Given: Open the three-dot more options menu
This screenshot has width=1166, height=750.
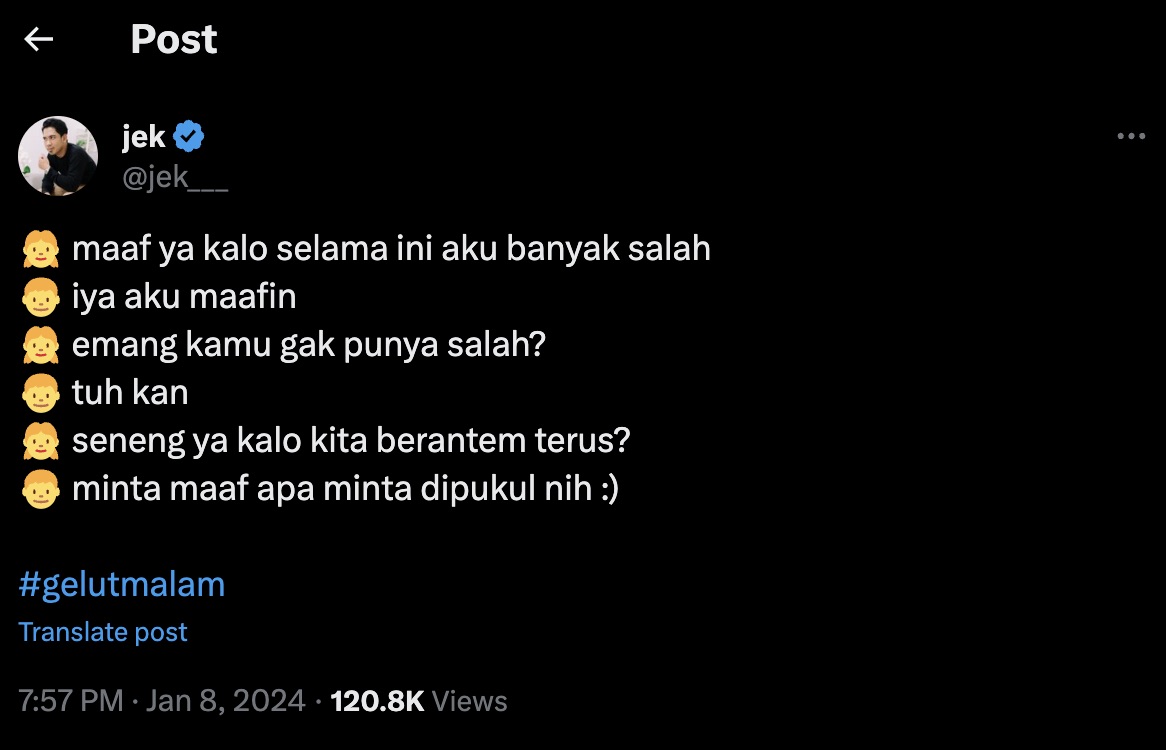Looking at the screenshot, I should point(1131,137).
